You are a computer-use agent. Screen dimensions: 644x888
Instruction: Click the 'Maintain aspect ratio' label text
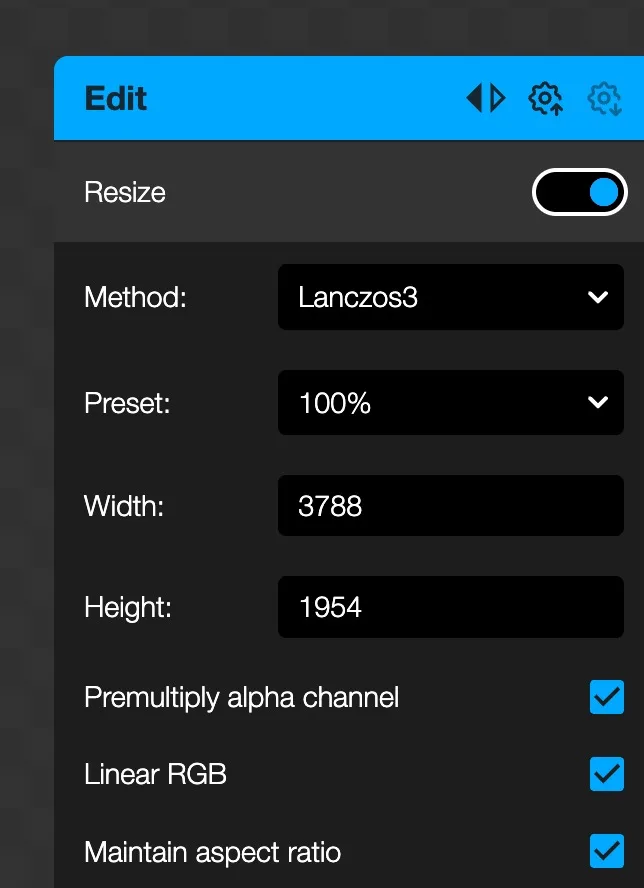coord(212,852)
